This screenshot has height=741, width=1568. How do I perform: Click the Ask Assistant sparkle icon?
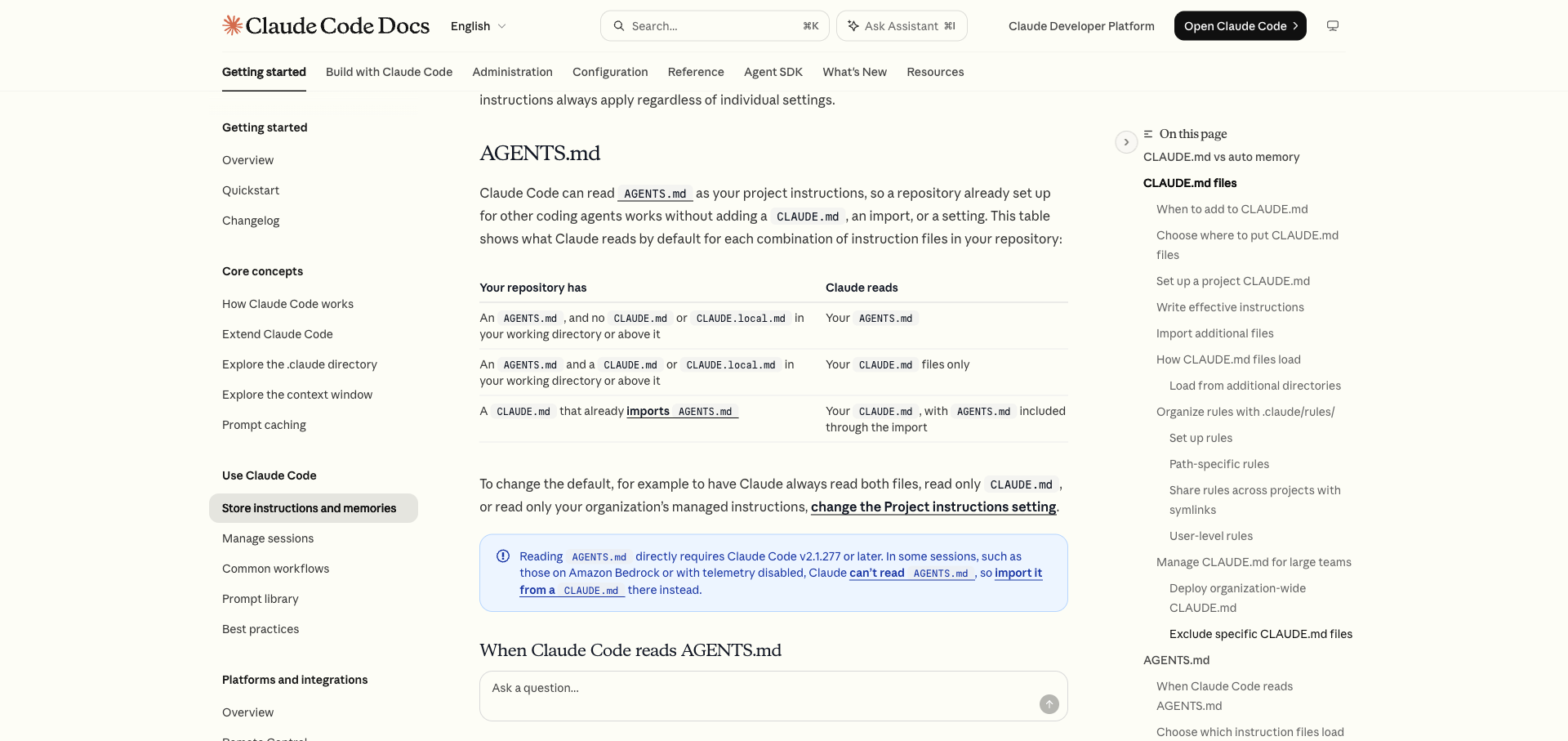click(853, 26)
